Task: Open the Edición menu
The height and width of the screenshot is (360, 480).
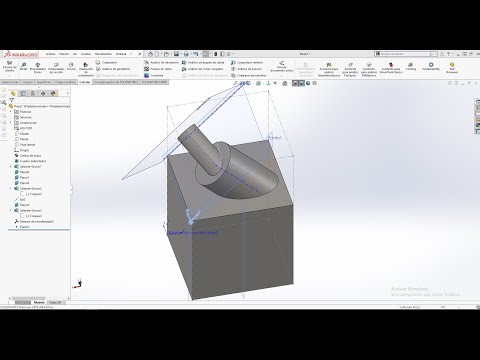Action: pos(64,54)
